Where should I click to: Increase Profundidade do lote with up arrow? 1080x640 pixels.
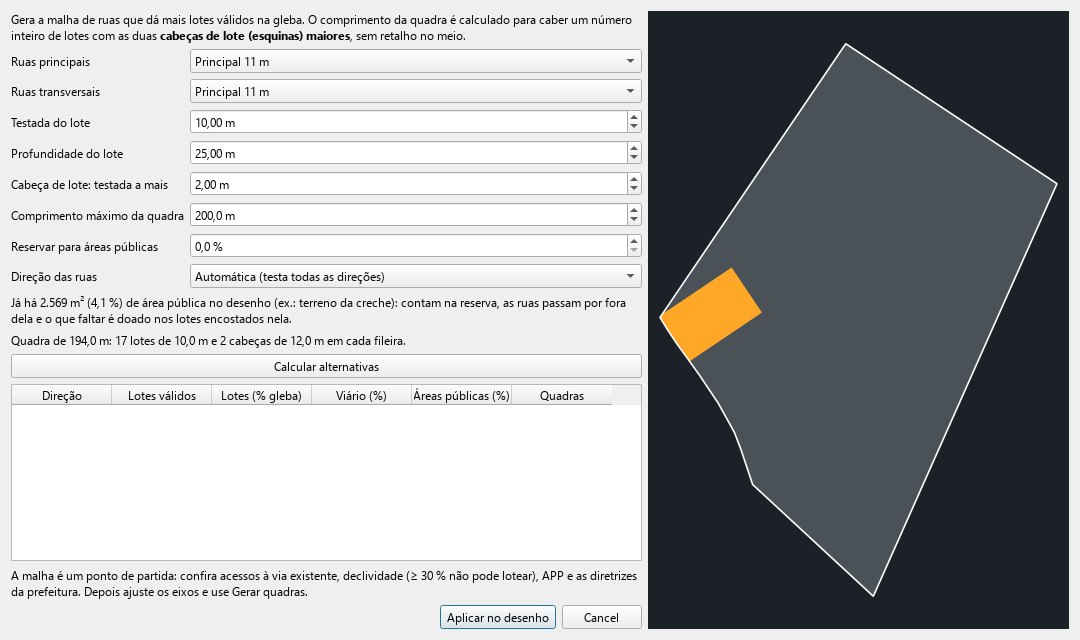[x=634, y=148]
